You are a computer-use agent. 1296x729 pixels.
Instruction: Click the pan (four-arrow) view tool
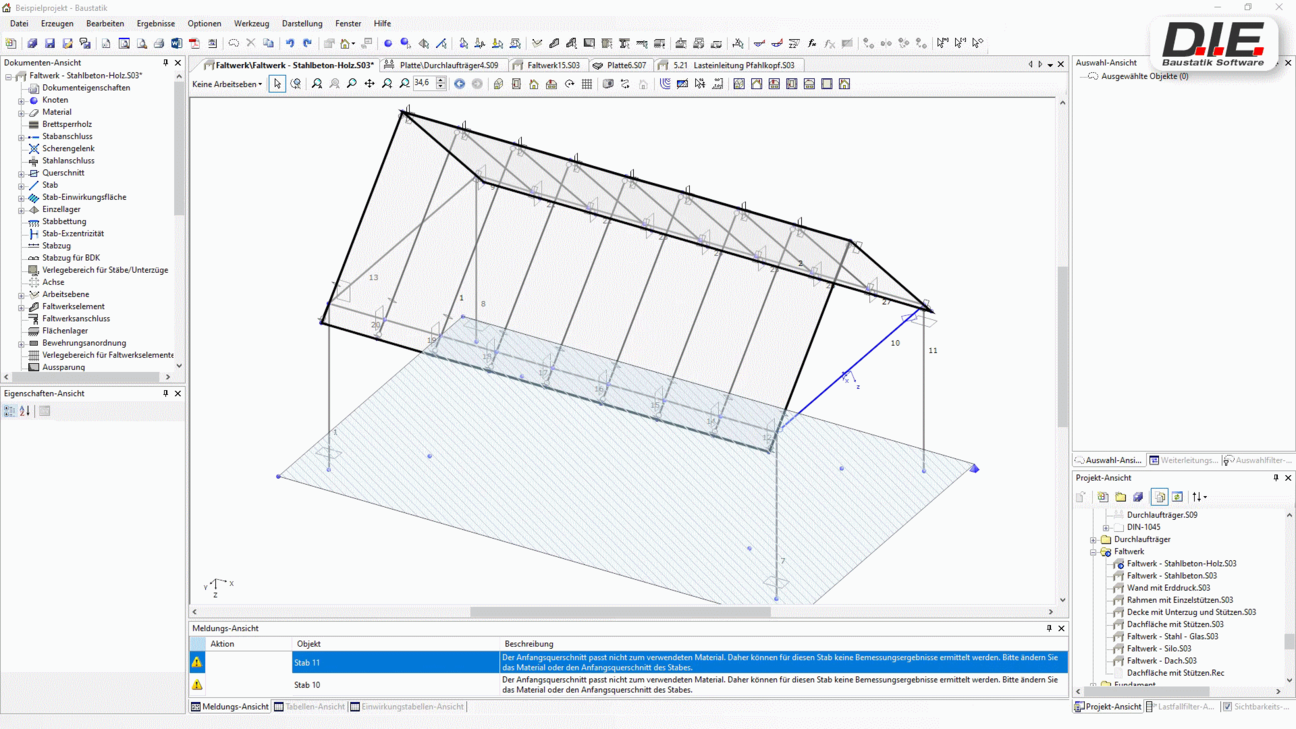click(x=369, y=84)
